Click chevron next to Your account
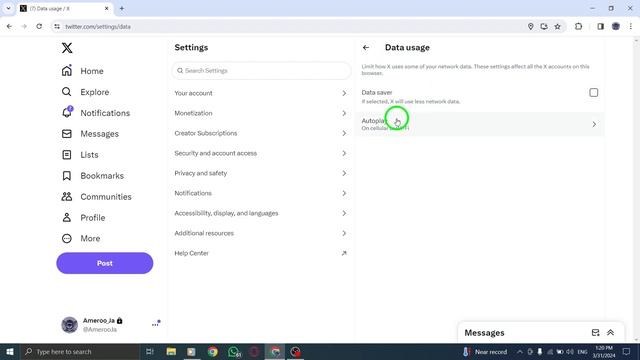 pos(344,93)
